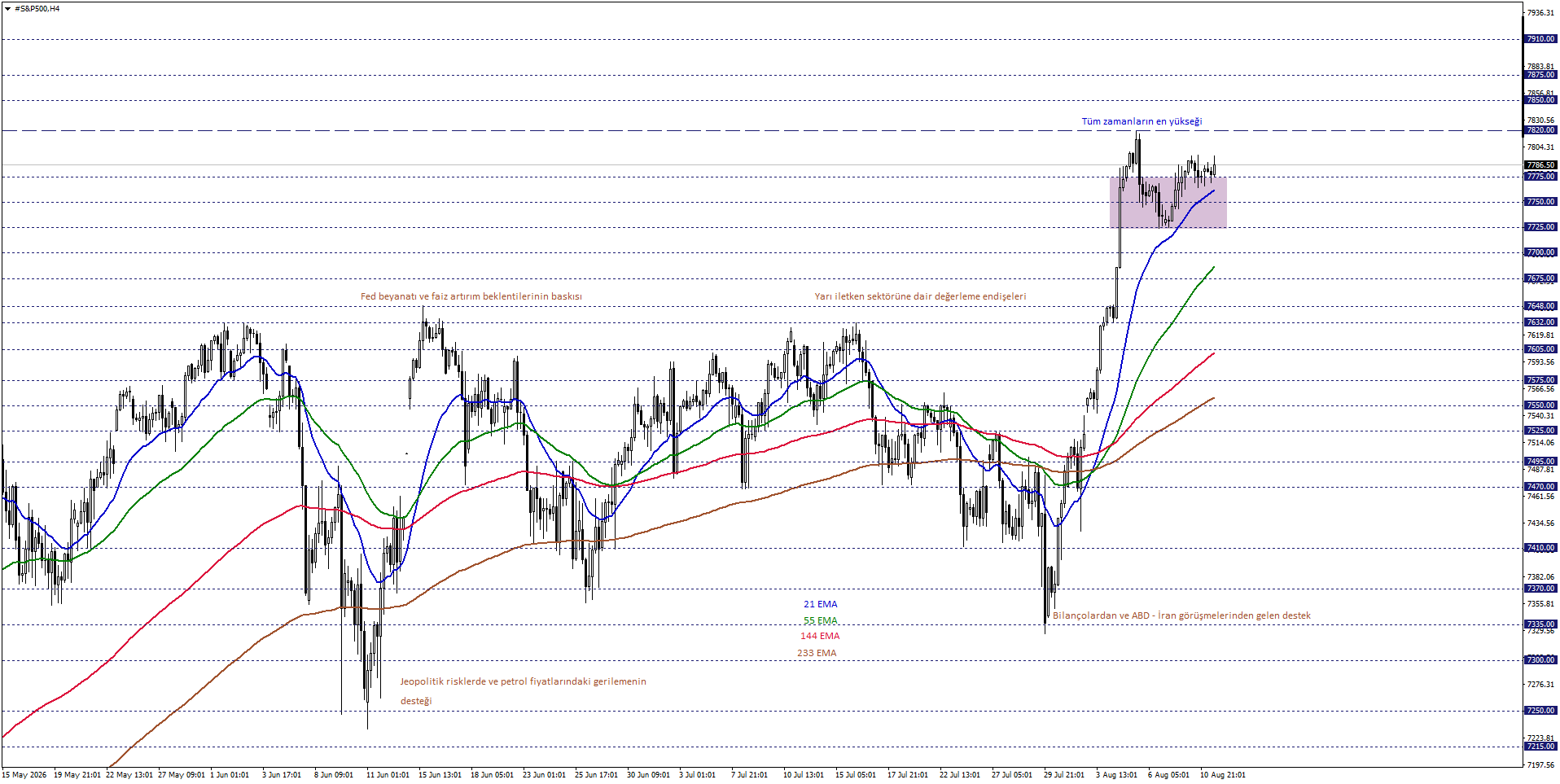1560x784 pixels.
Task: Click the 7850.00 price level tag
Action: pos(1540,100)
